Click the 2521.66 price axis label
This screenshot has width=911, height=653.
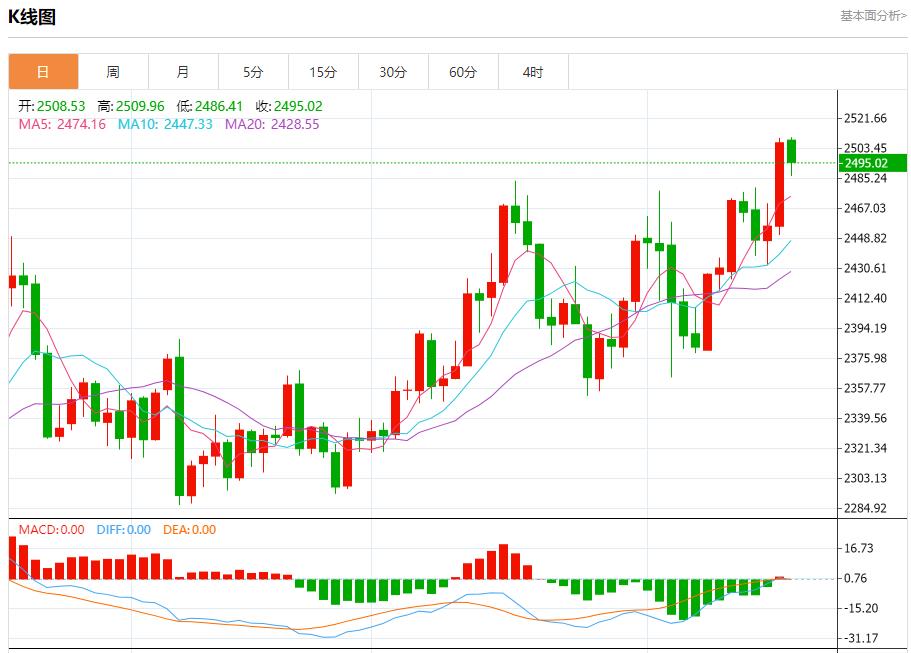point(865,118)
